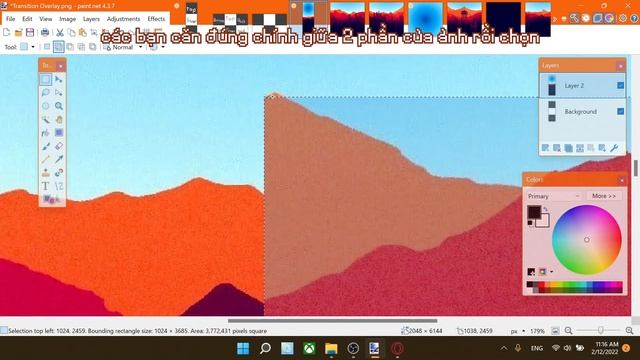Select the Zoom tool in Tools panel
640x360 pixels.
pyautogui.click(x=59, y=106)
